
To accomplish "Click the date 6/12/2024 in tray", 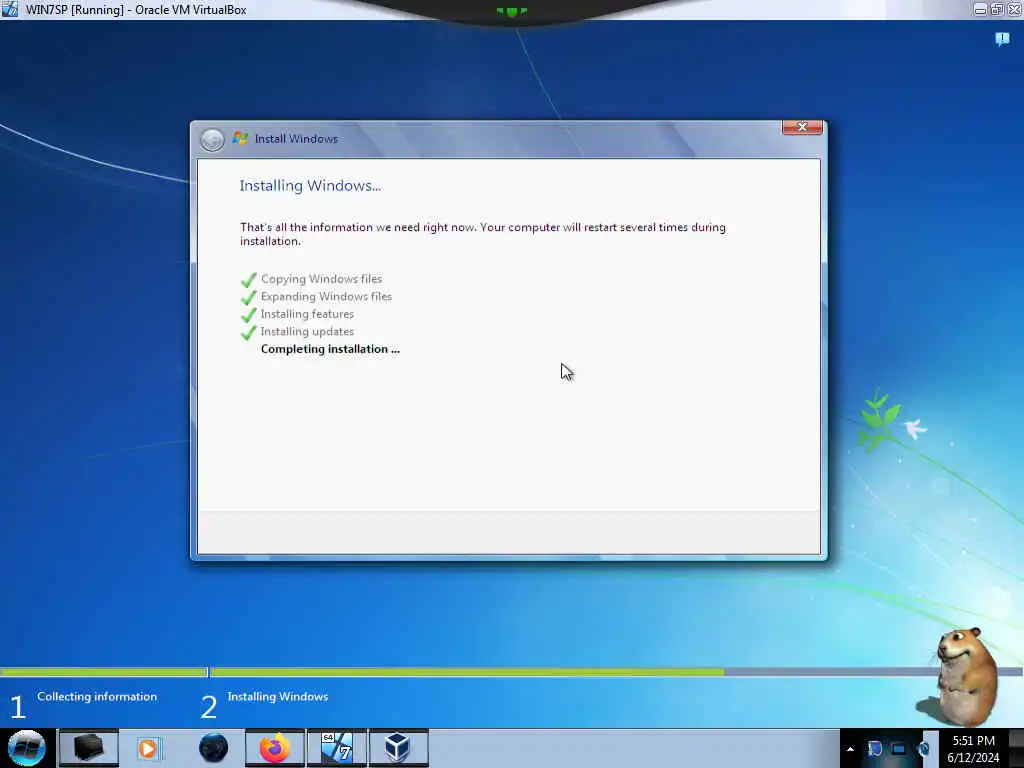I will pyautogui.click(x=973, y=758).
